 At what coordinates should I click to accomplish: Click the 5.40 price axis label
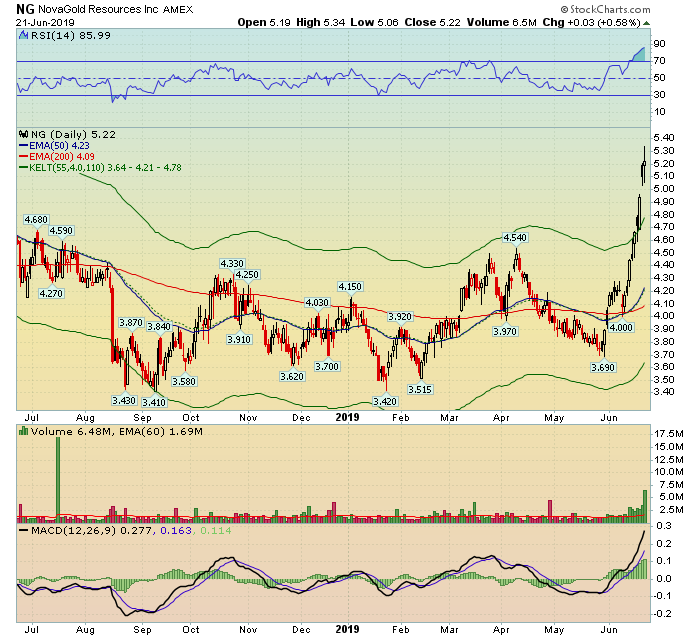pos(663,138)
